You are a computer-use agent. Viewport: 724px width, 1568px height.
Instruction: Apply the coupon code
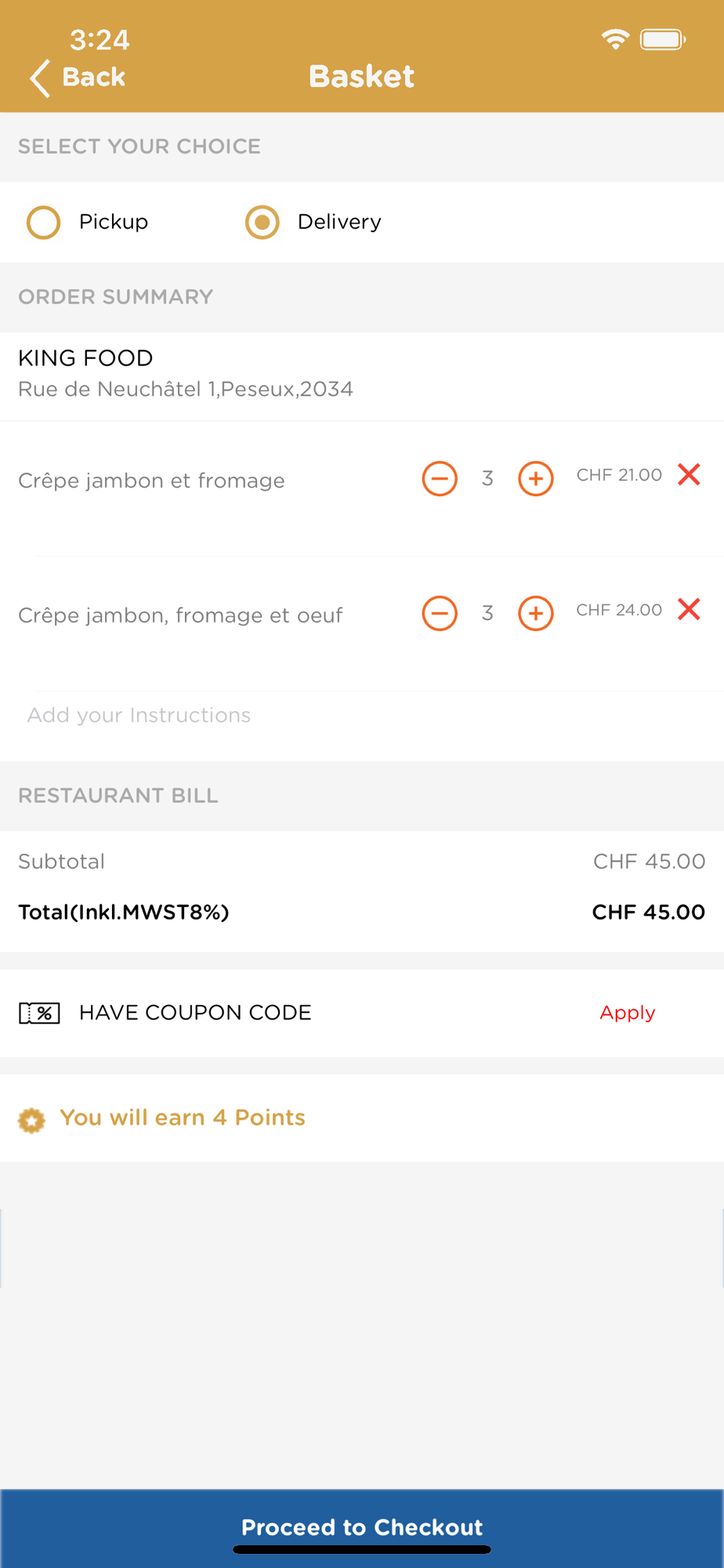pos(628,1013)
